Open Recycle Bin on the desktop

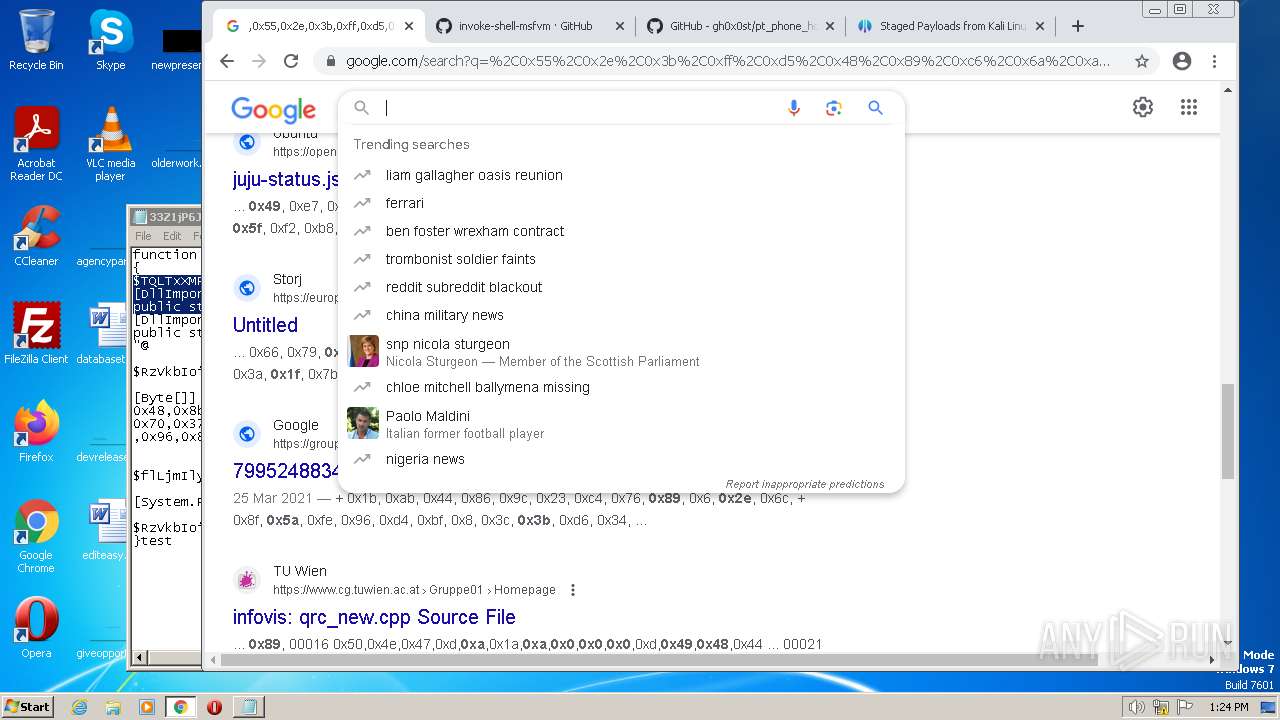pos(36,40)
